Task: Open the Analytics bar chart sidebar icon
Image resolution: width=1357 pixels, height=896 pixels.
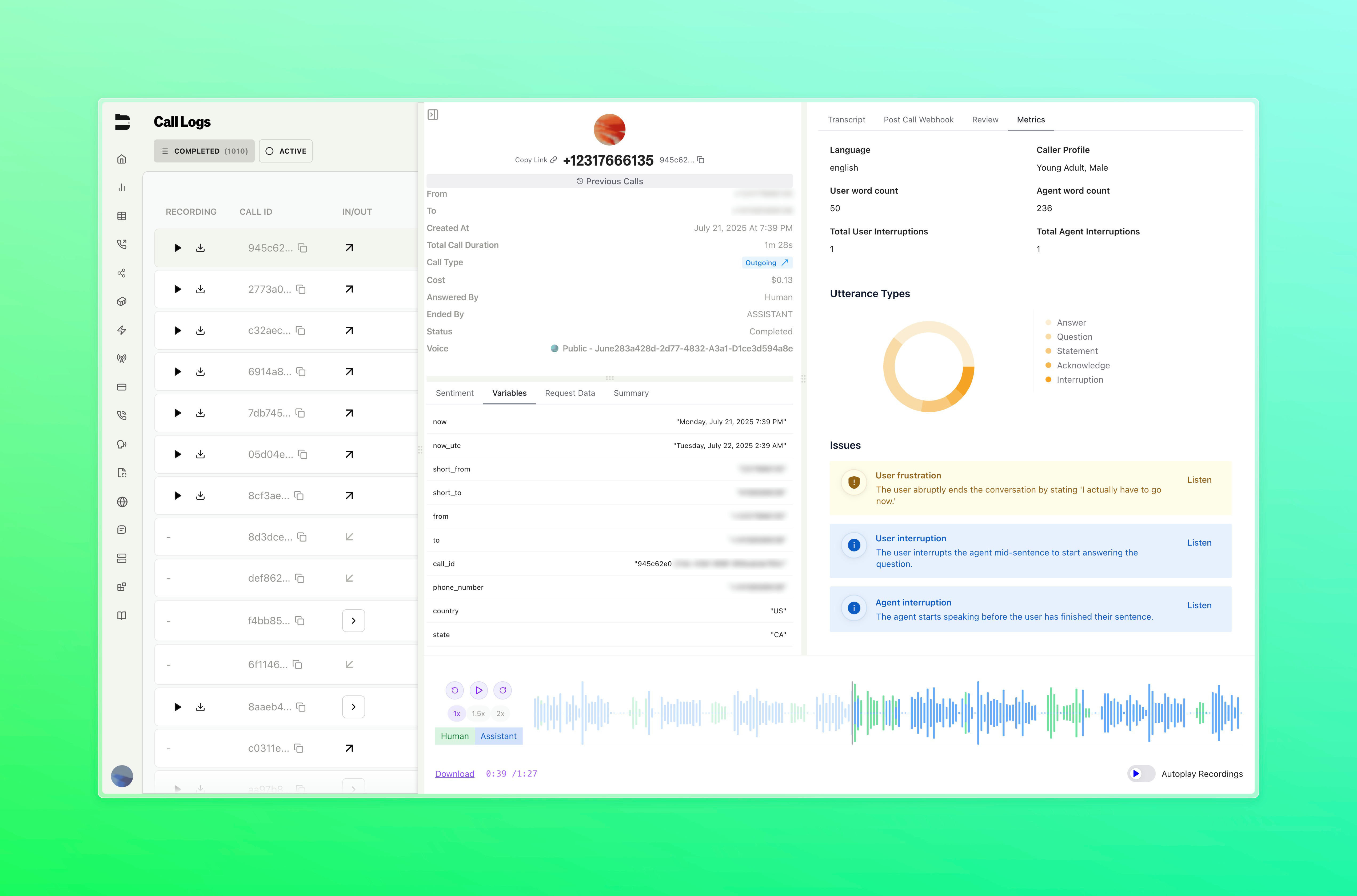Action: 122,187
